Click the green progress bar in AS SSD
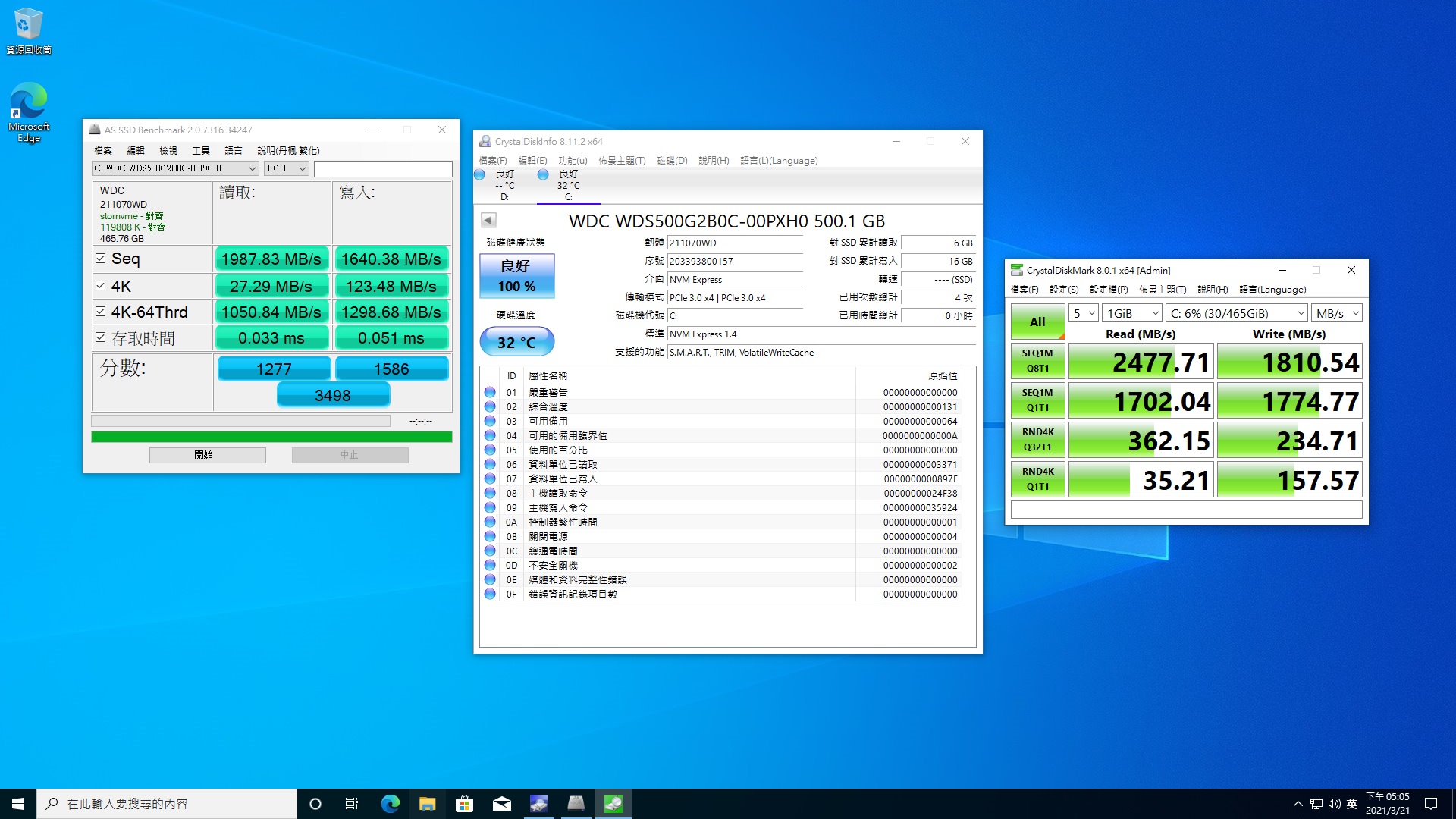 click(271, 437)
